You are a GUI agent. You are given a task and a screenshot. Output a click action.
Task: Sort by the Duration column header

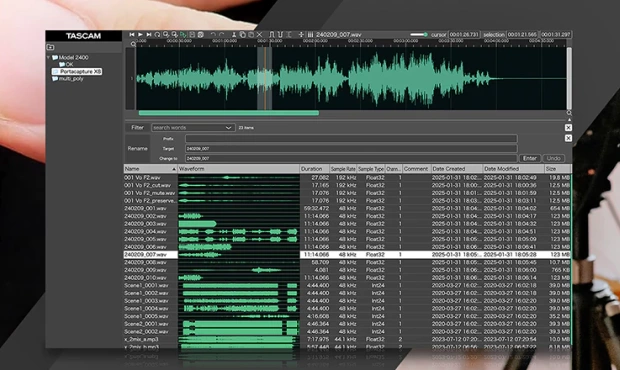pyautogui.click(x=314, y=169)
